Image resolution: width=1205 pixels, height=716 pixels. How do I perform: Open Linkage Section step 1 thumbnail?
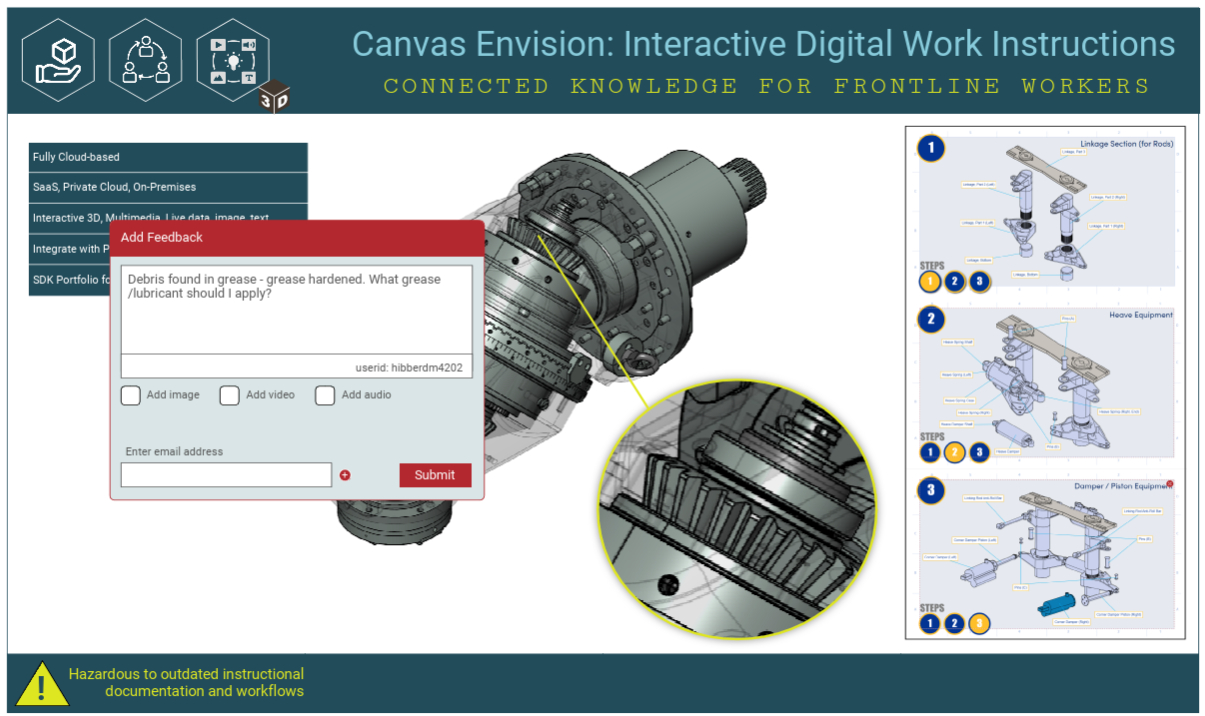[1045, 213]
